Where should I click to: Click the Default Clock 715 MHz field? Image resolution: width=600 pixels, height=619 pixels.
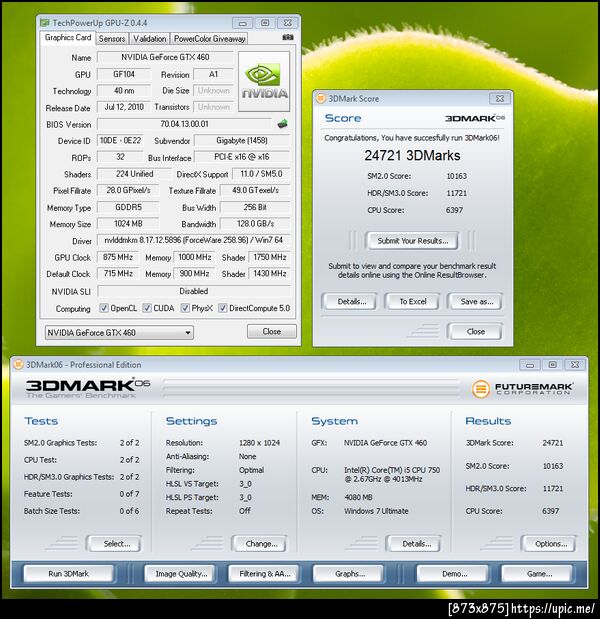pos(118,274)
